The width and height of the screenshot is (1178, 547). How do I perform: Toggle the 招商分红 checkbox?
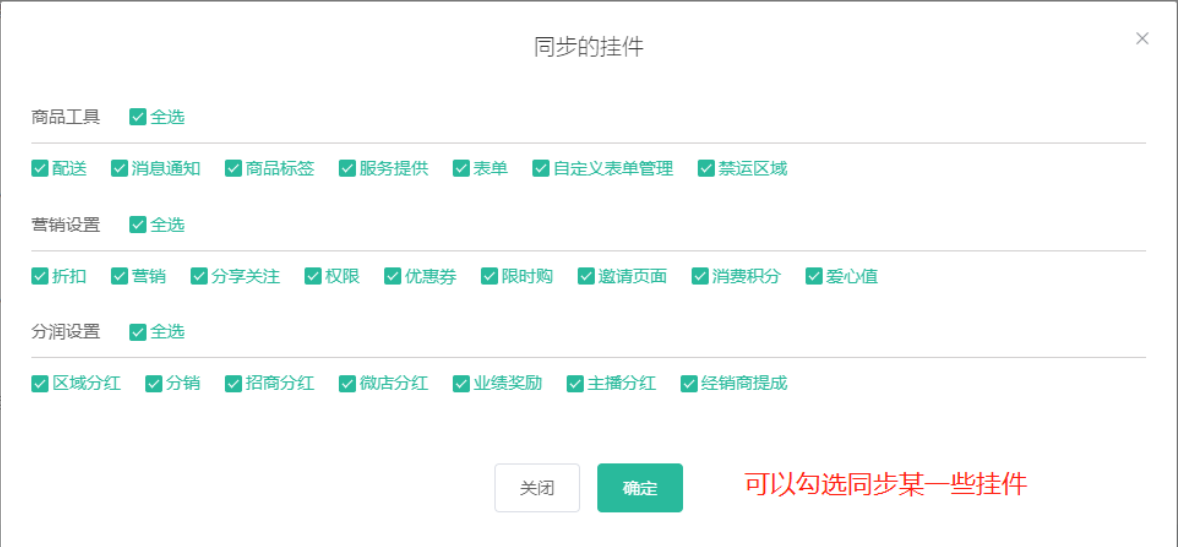(234, 383)
